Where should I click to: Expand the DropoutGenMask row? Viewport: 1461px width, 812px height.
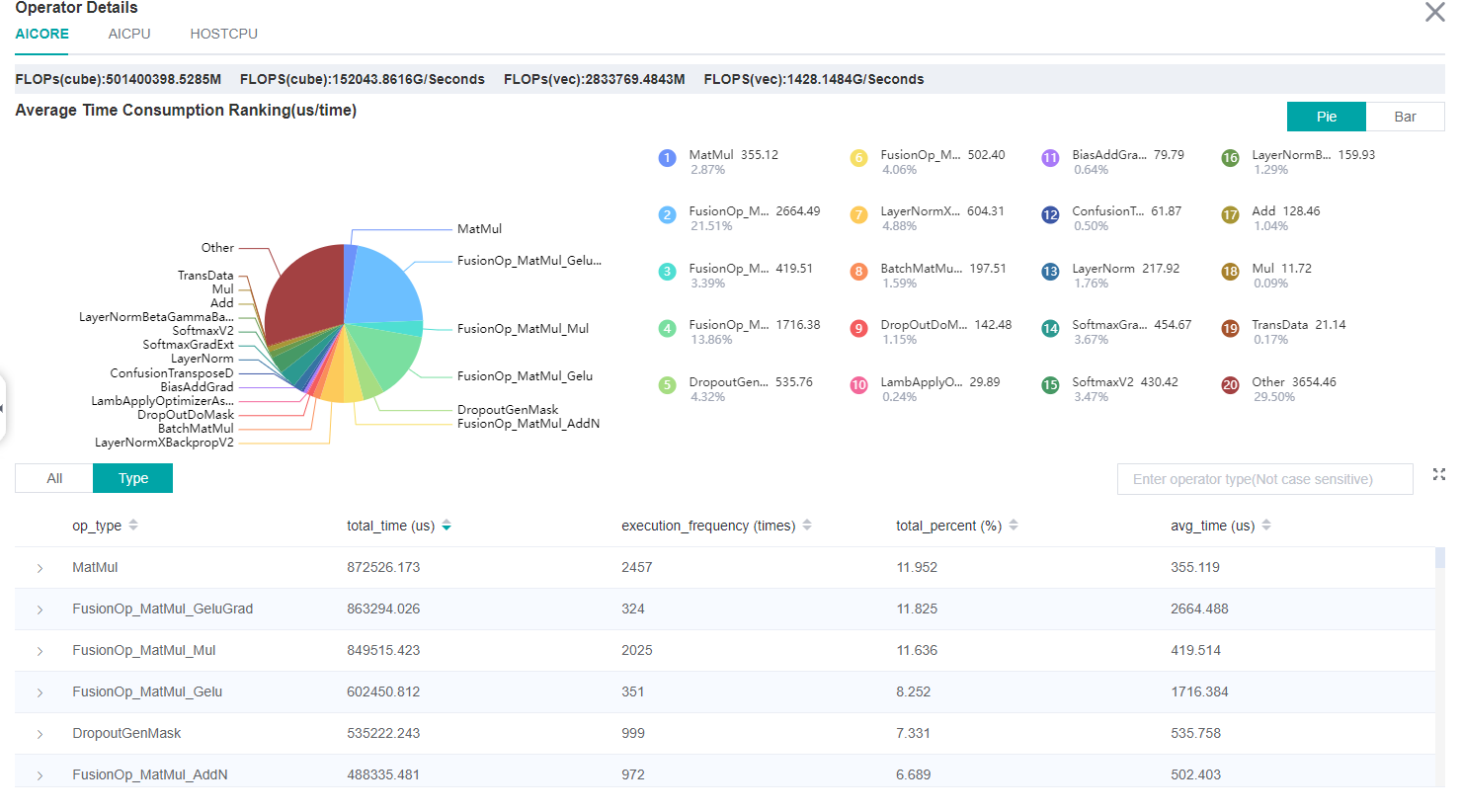click(41, 734)
